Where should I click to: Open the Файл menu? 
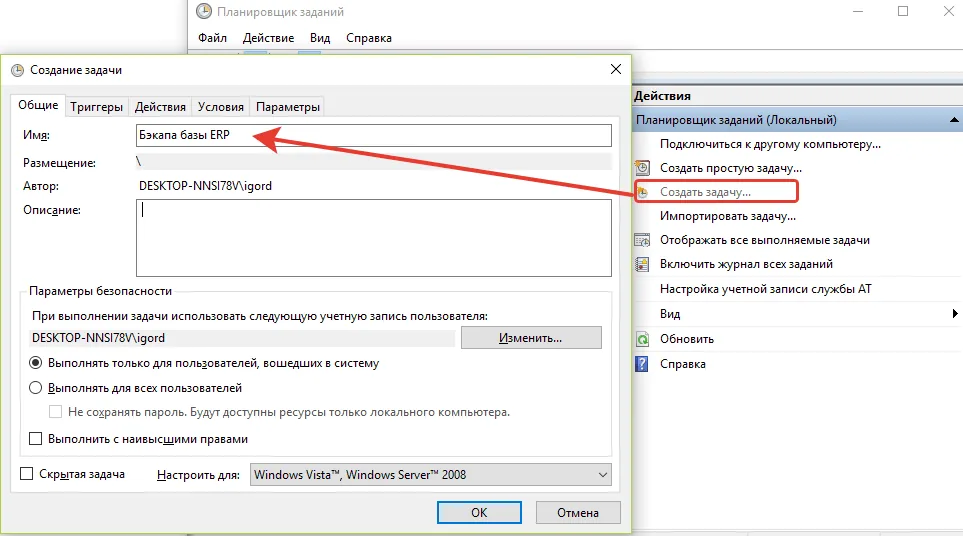click(212, 38)
